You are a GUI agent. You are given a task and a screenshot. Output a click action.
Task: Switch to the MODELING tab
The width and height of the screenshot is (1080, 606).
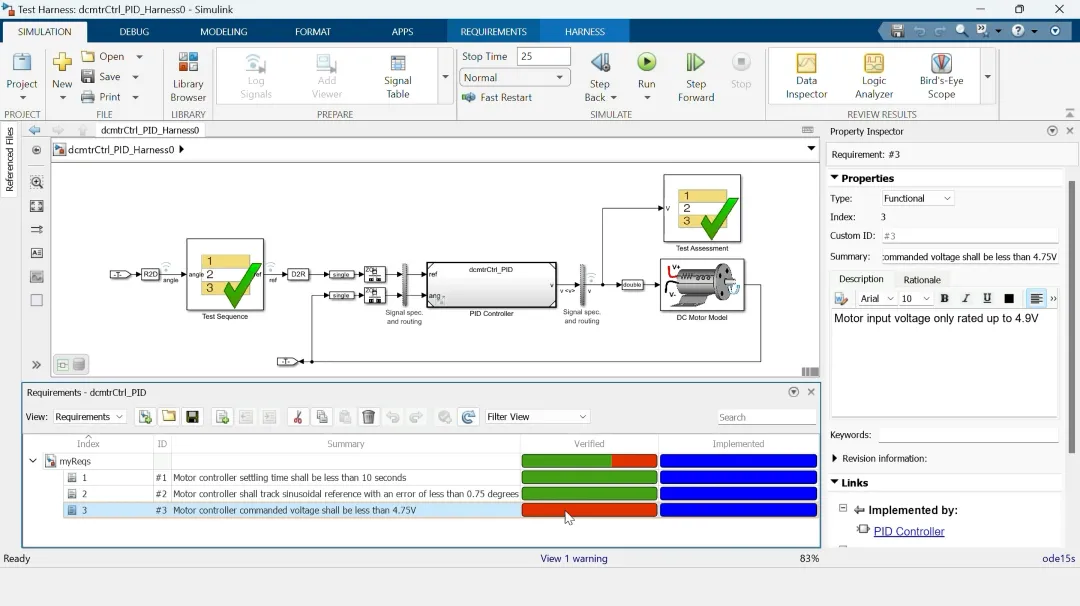tap(224, 32)
